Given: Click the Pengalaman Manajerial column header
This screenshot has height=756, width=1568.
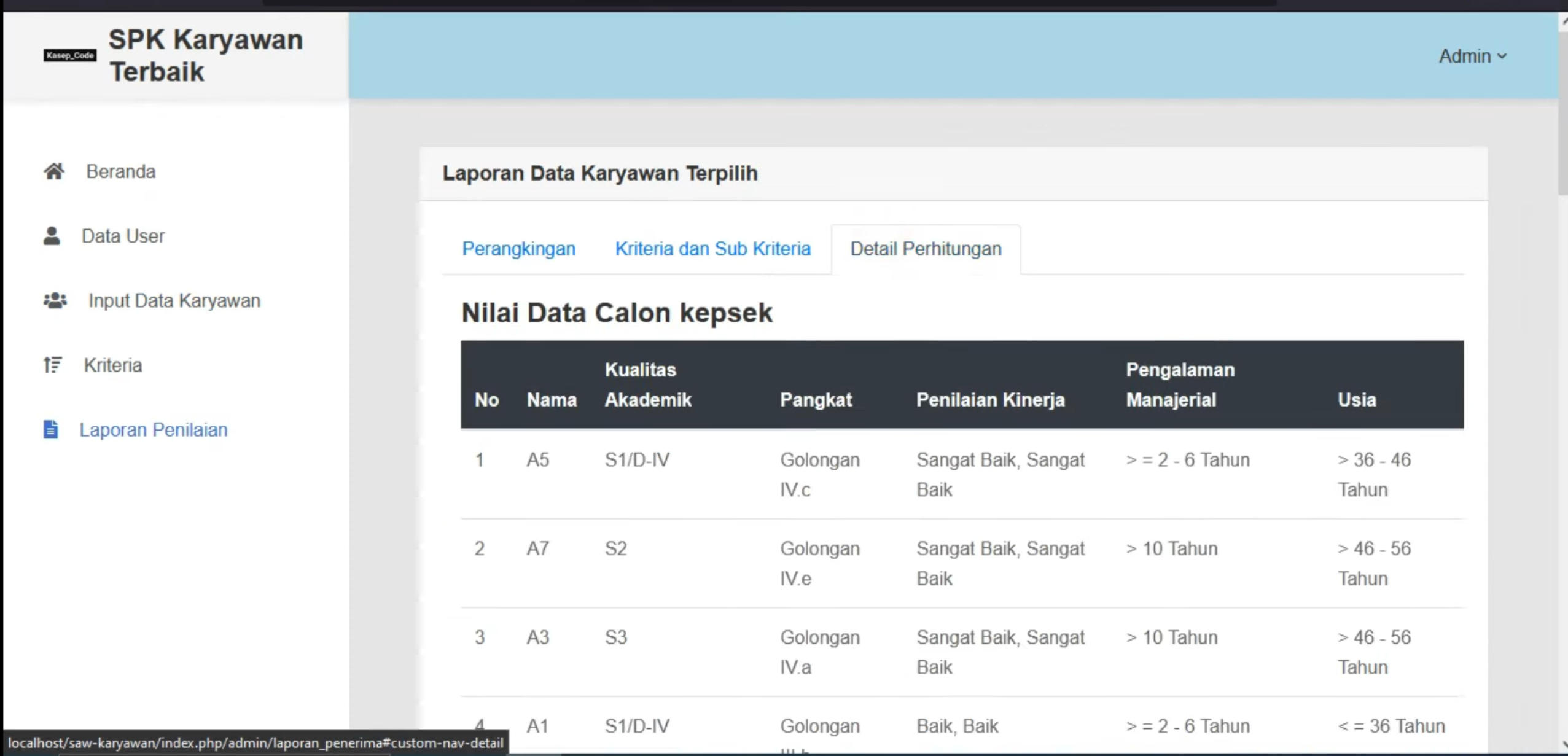Looking at the screenshot, I should point(1180,384).
